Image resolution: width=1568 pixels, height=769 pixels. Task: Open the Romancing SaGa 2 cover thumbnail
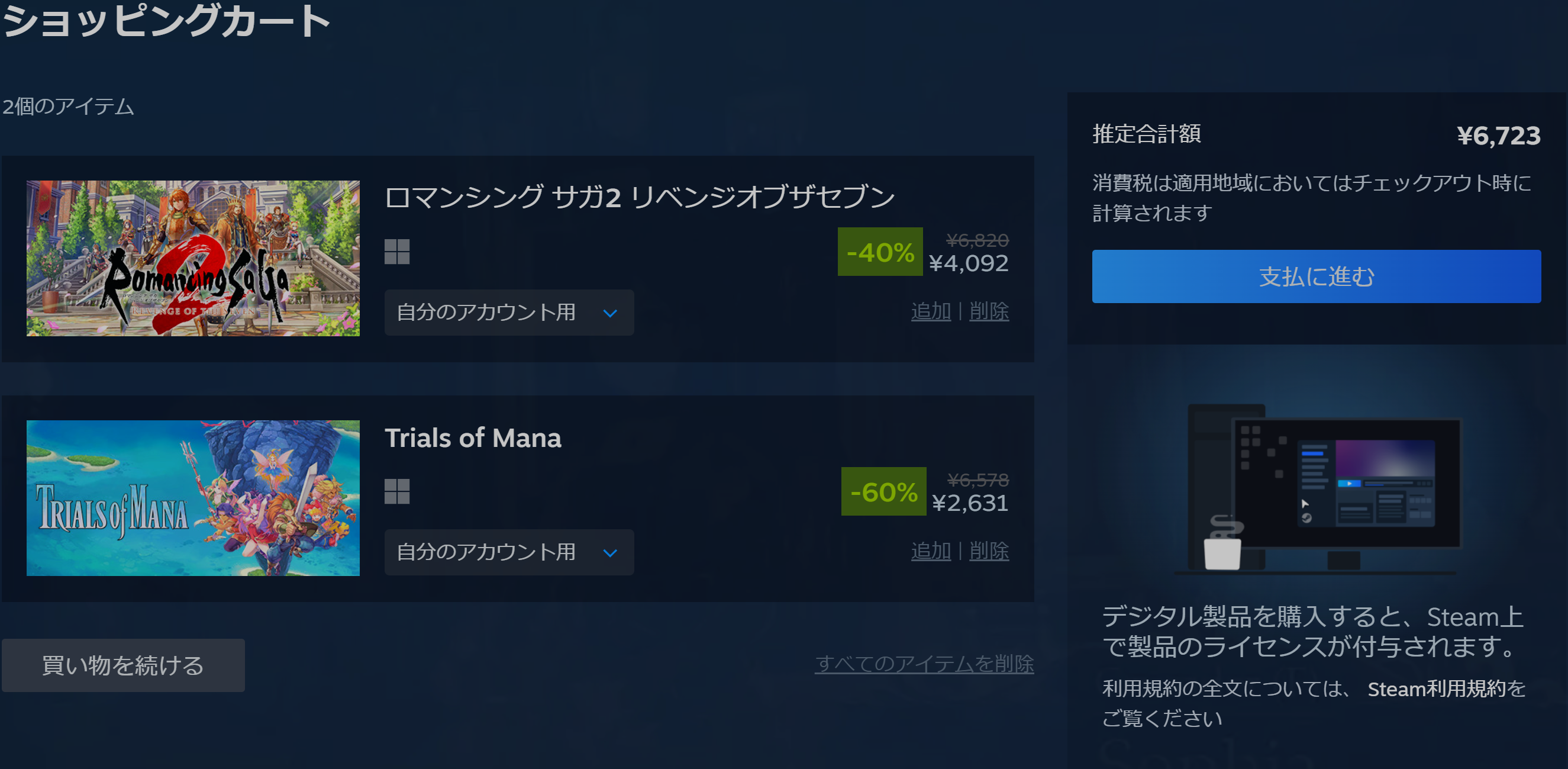click(x=193, y=258)
